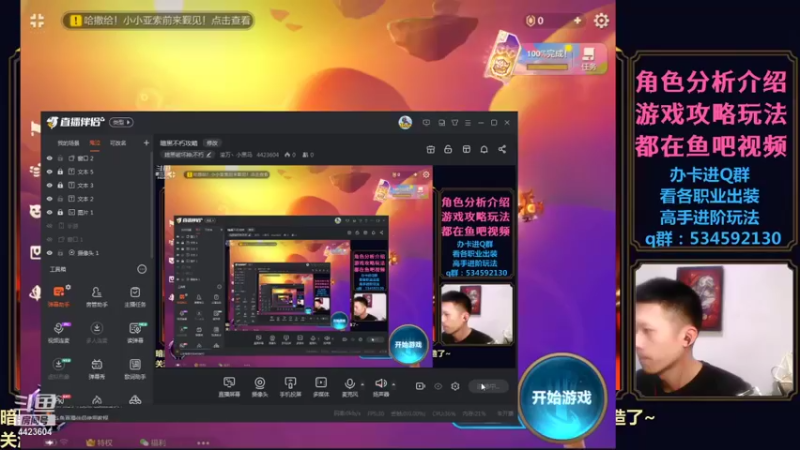
Task: Toggle the lock on 文本 3
Action: [60, 185]
